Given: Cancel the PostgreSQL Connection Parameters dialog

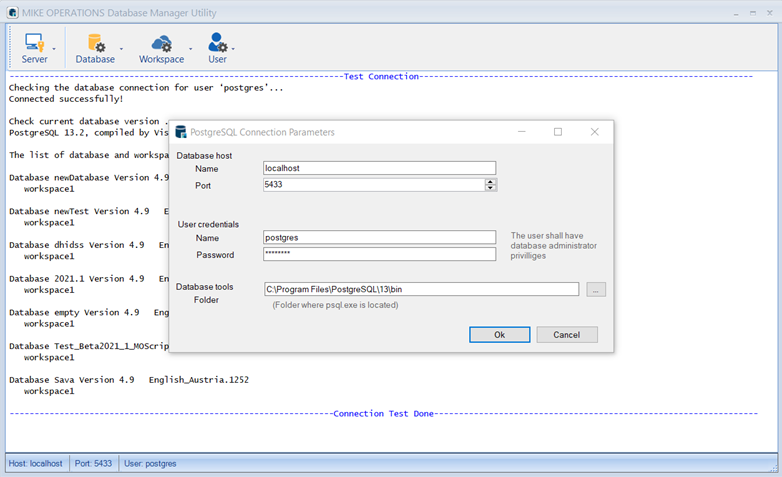Looking at the screenshot, I should tap(567, 335).
